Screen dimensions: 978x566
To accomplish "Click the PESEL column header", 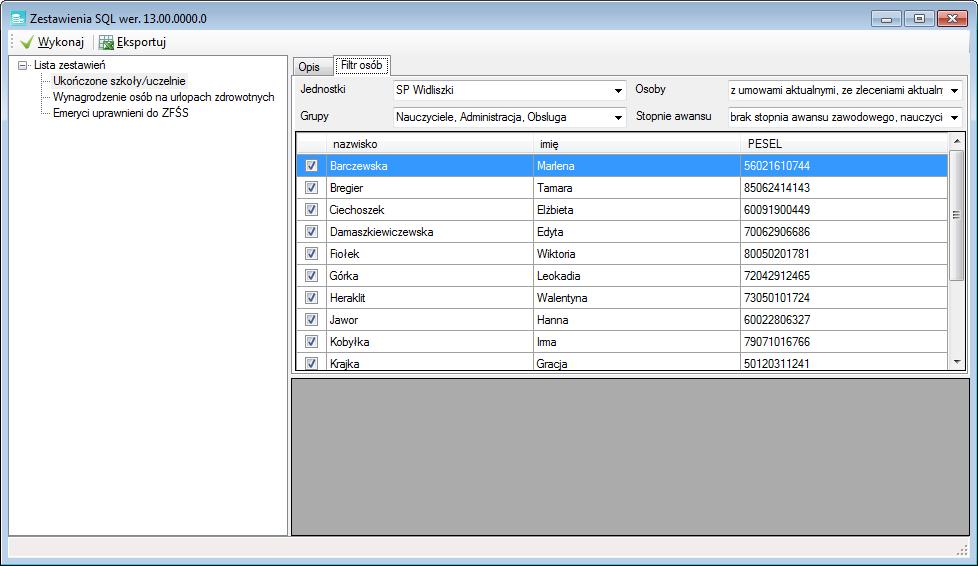I will click(x=844, y=144).
